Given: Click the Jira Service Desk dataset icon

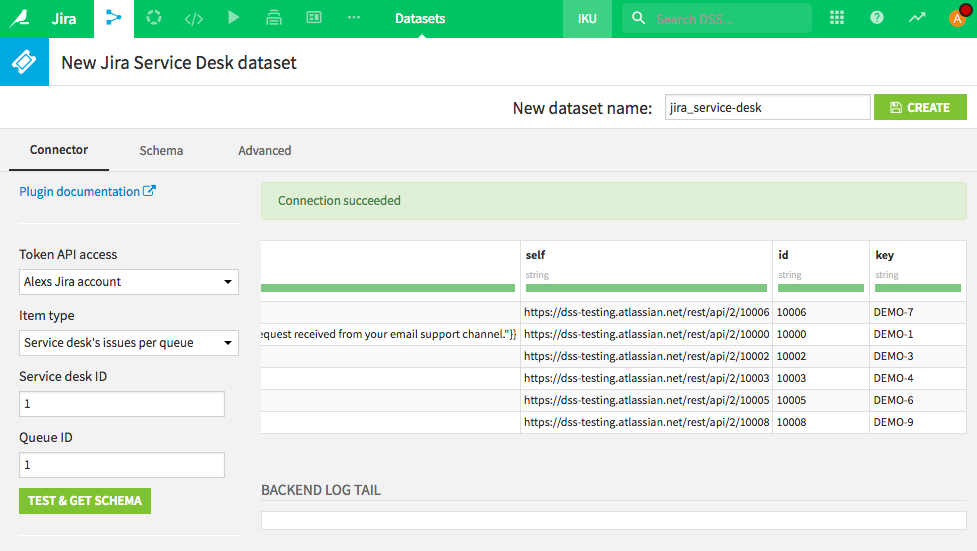Looking at the screenshot, I should click(x=24, y=62).
